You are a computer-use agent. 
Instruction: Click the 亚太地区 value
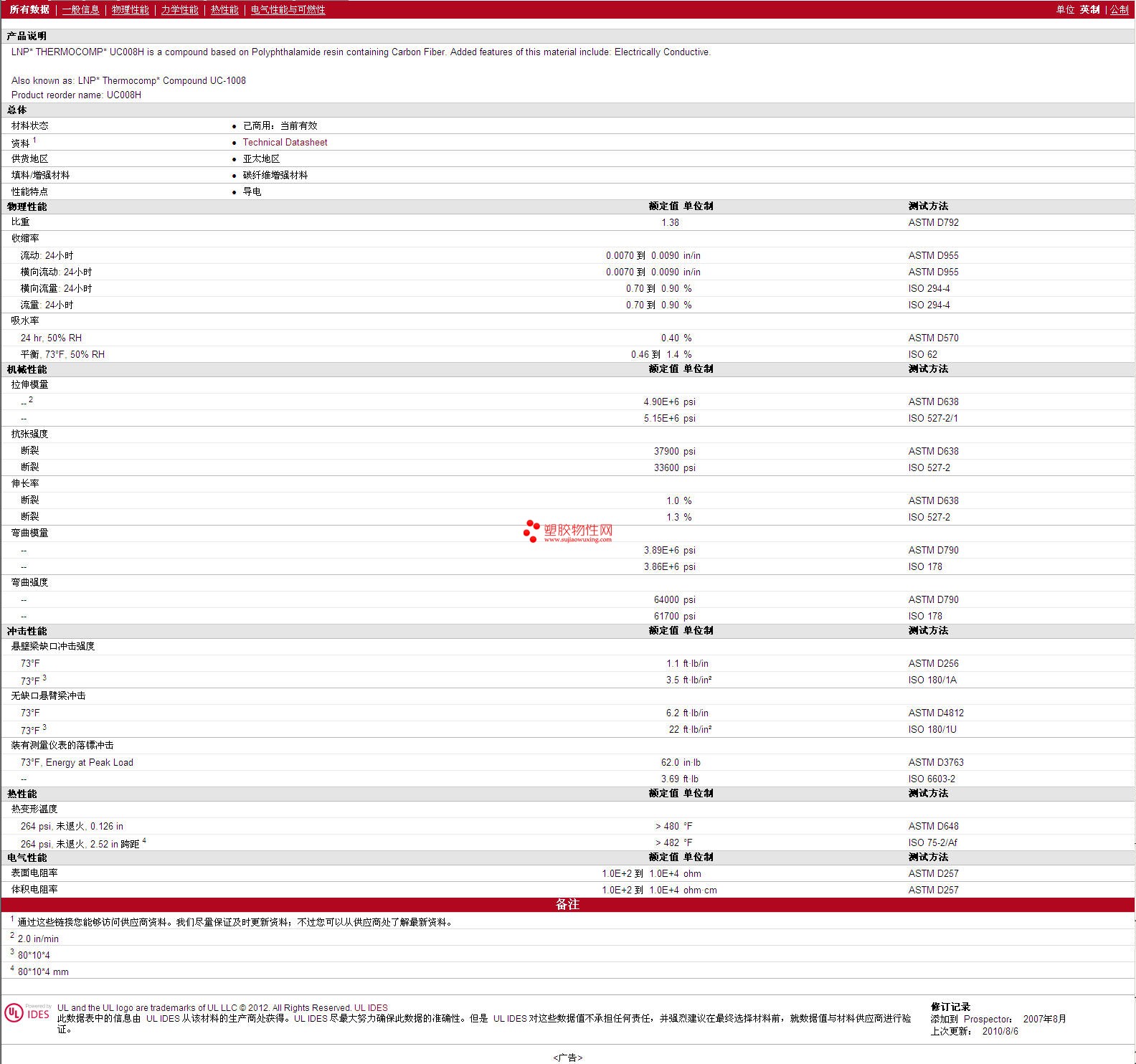click(x=261, y=158)
